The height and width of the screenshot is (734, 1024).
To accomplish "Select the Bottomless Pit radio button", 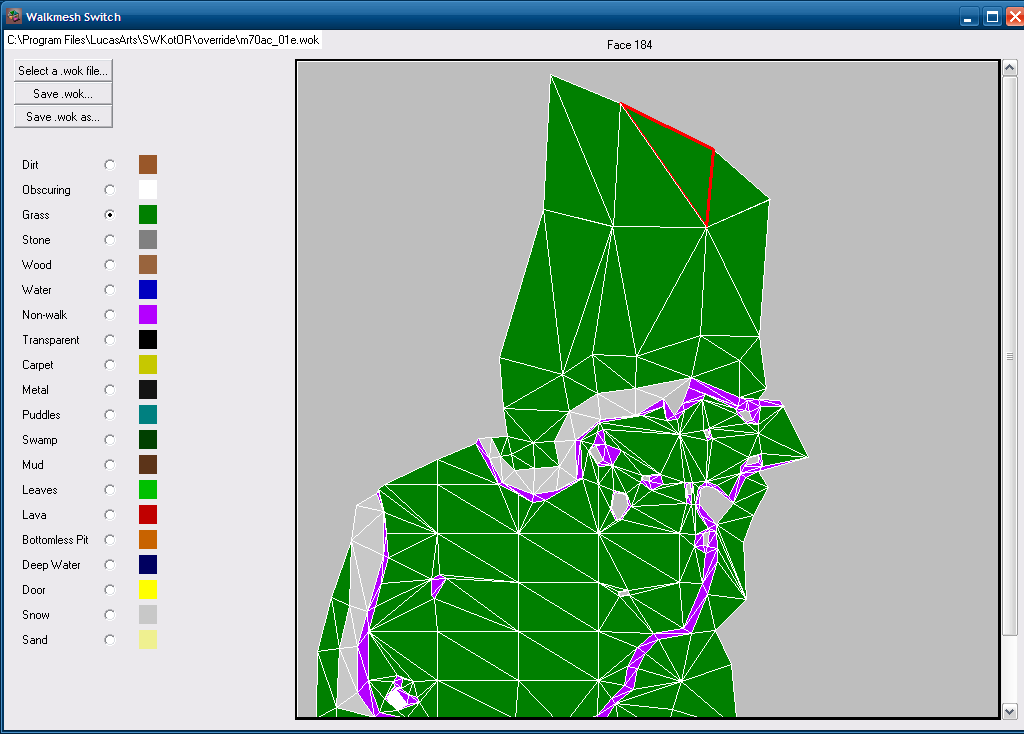I will 110,540.
